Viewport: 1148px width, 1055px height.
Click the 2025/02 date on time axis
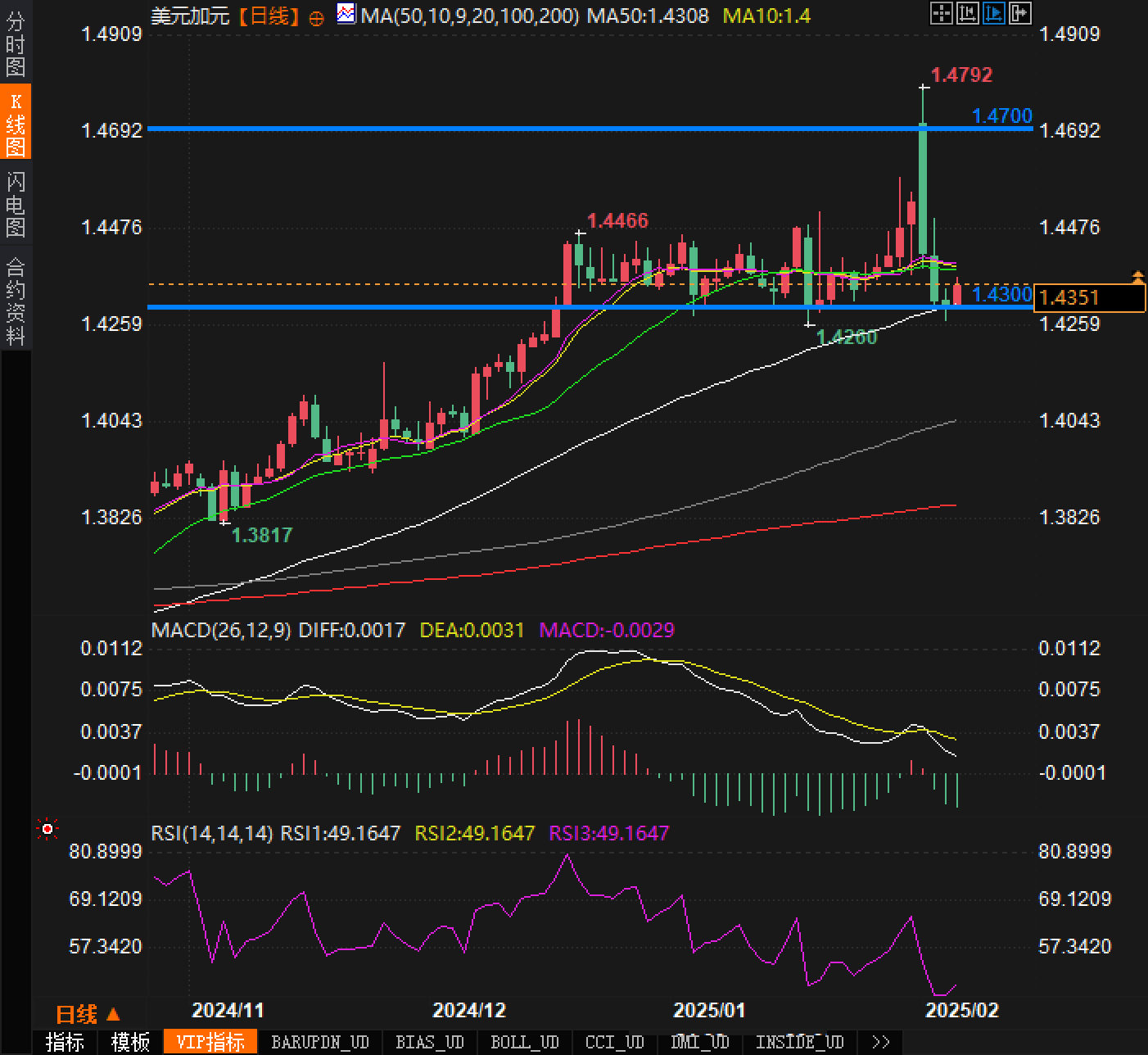[x=962, y=1009]
